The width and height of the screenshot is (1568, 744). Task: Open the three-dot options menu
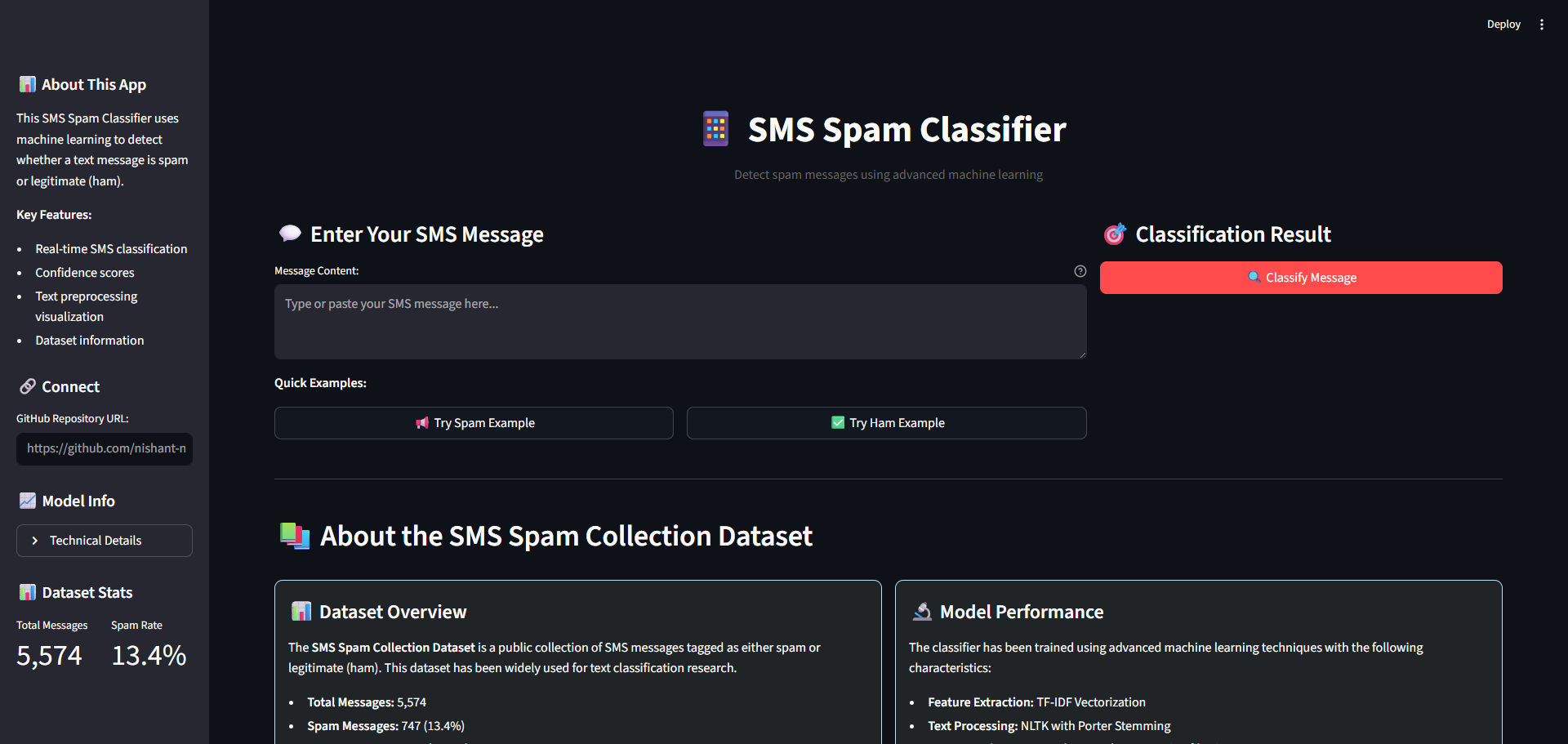pyautogui.click(x=1542, y=24)
